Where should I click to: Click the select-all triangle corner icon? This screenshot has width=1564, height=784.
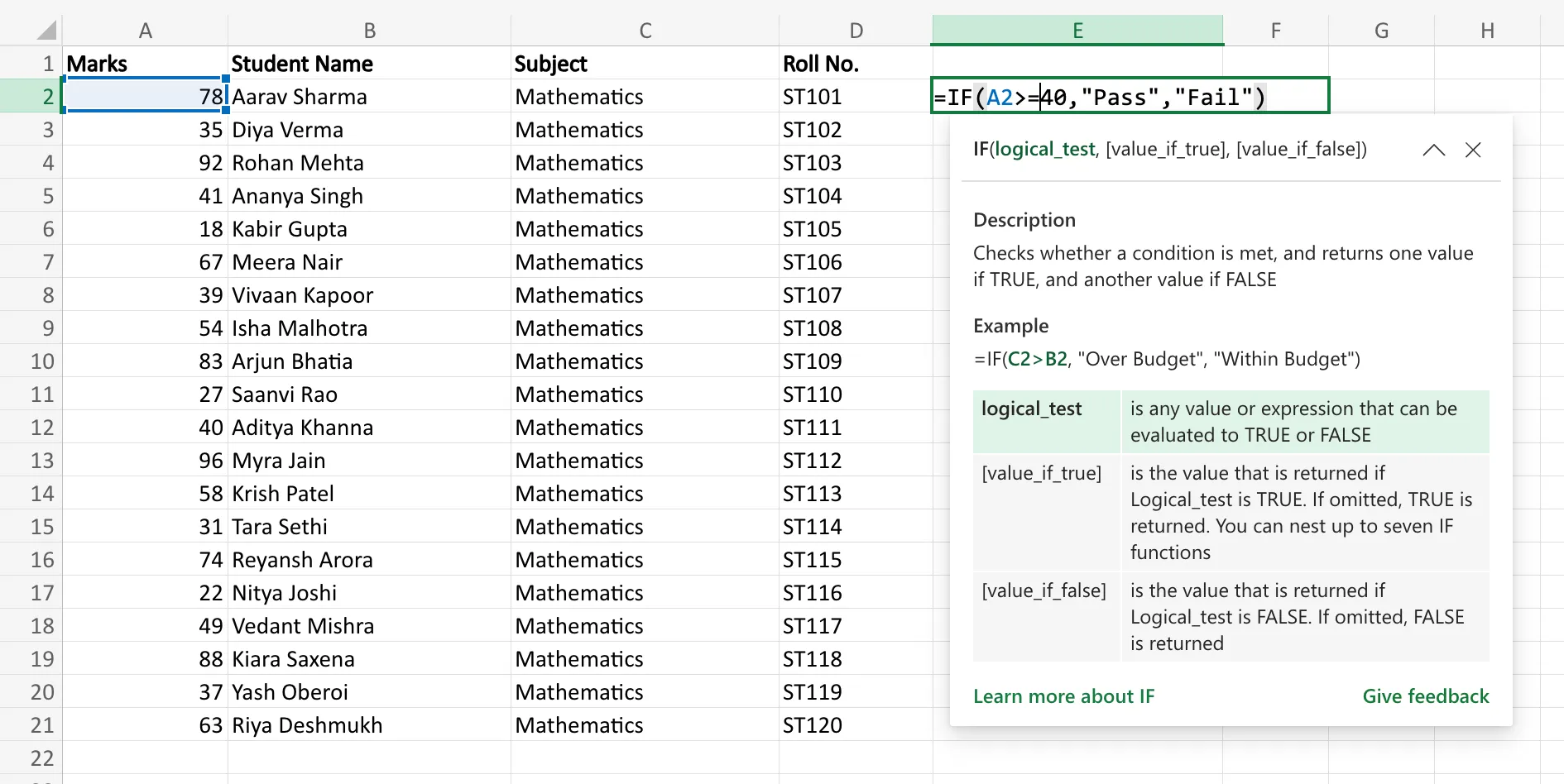(46, 29)
